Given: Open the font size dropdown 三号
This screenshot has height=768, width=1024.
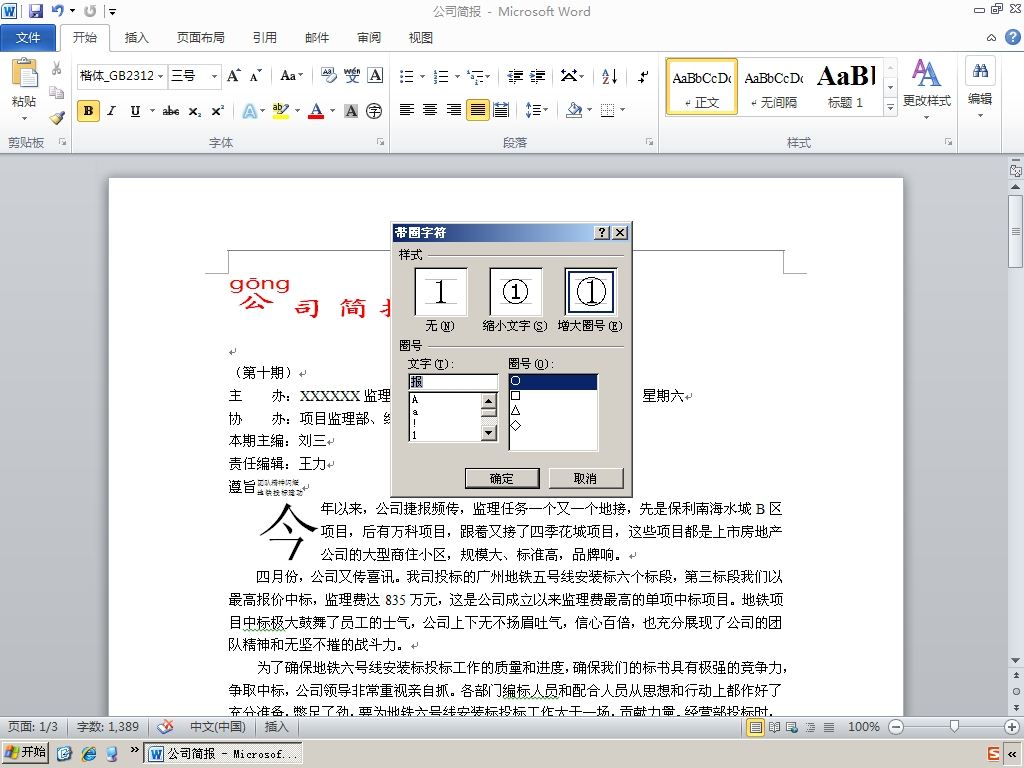Looking at the screenshot, I should 214,76.
